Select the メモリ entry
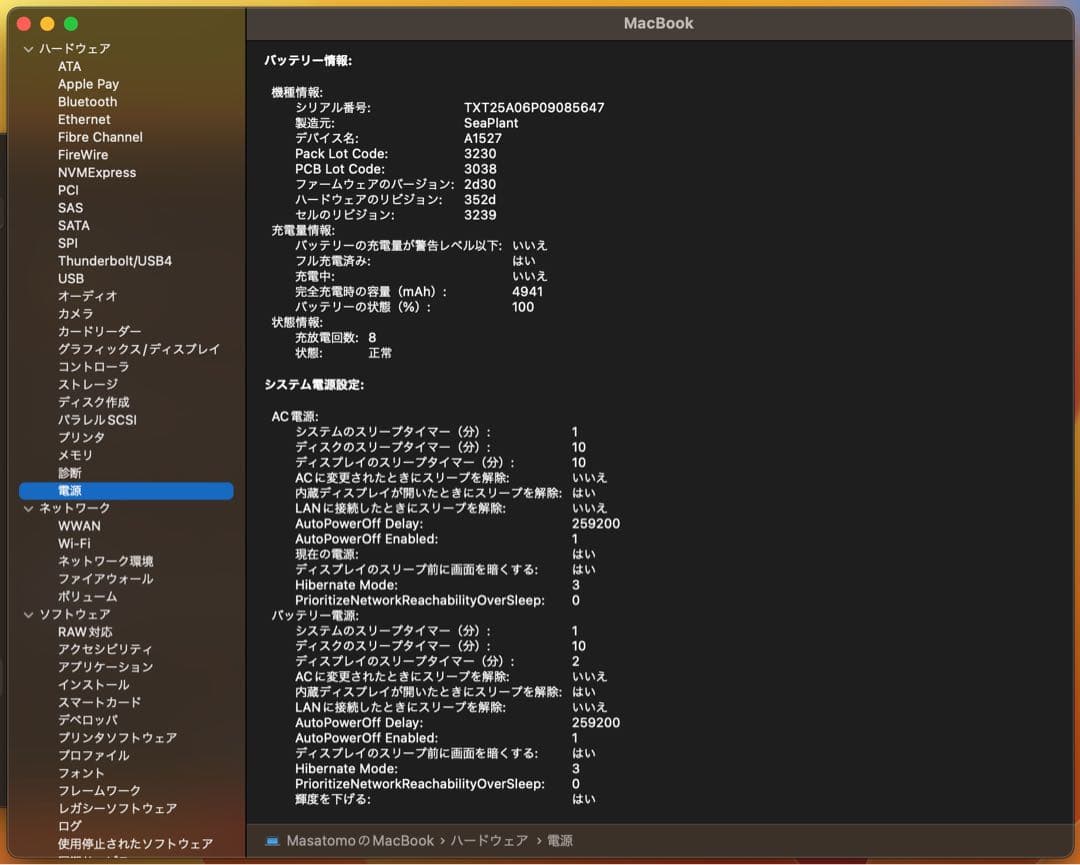 [75, 455]
